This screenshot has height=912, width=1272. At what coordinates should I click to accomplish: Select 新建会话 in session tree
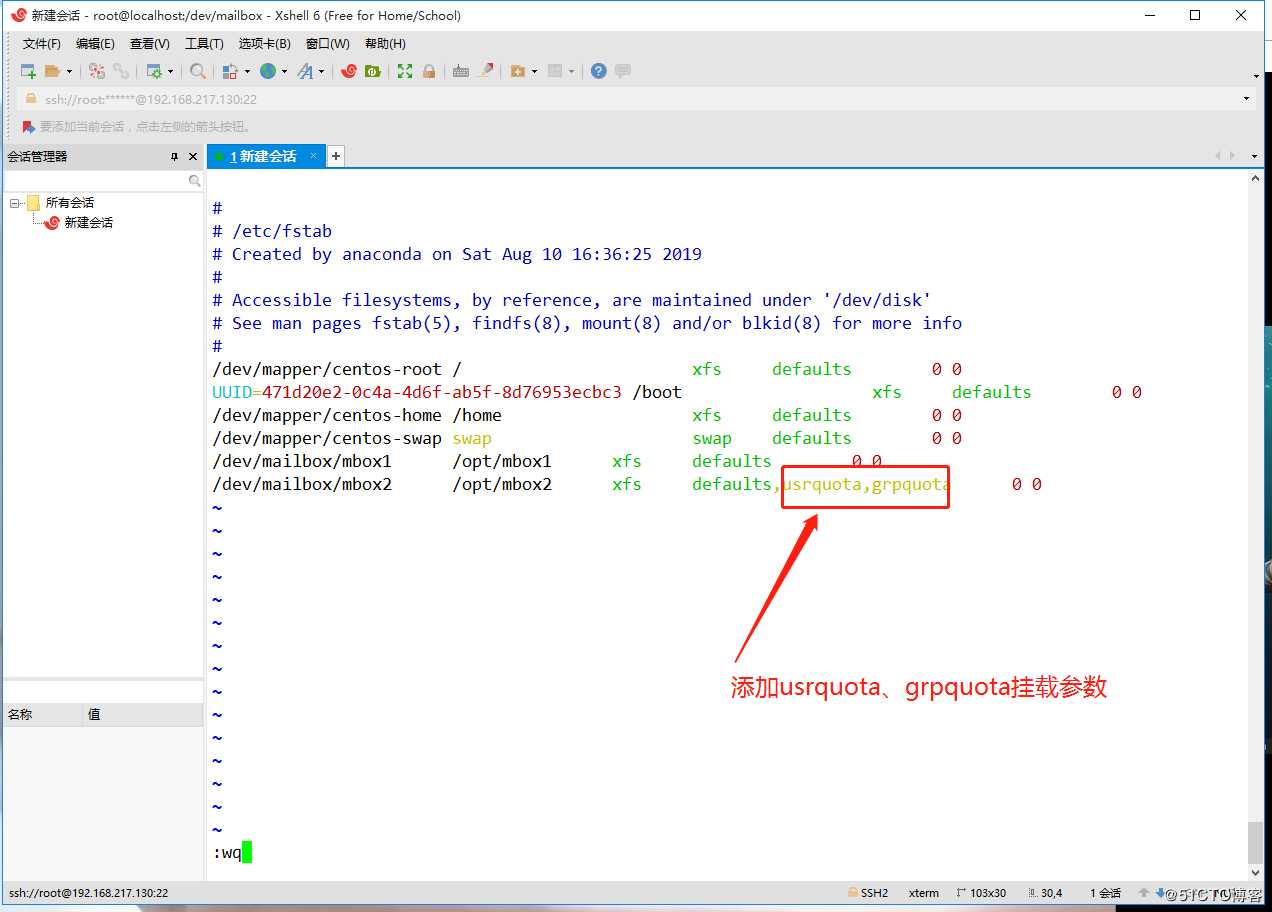coord(88,223)
